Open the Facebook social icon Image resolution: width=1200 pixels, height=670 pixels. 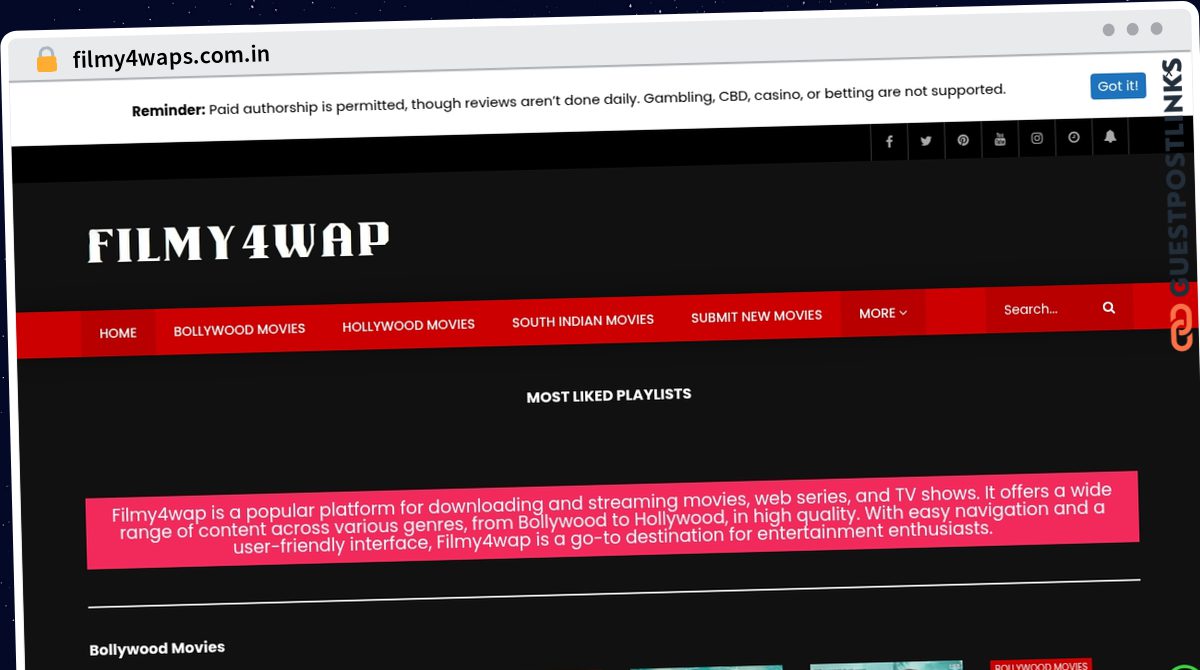coord(889,142)
